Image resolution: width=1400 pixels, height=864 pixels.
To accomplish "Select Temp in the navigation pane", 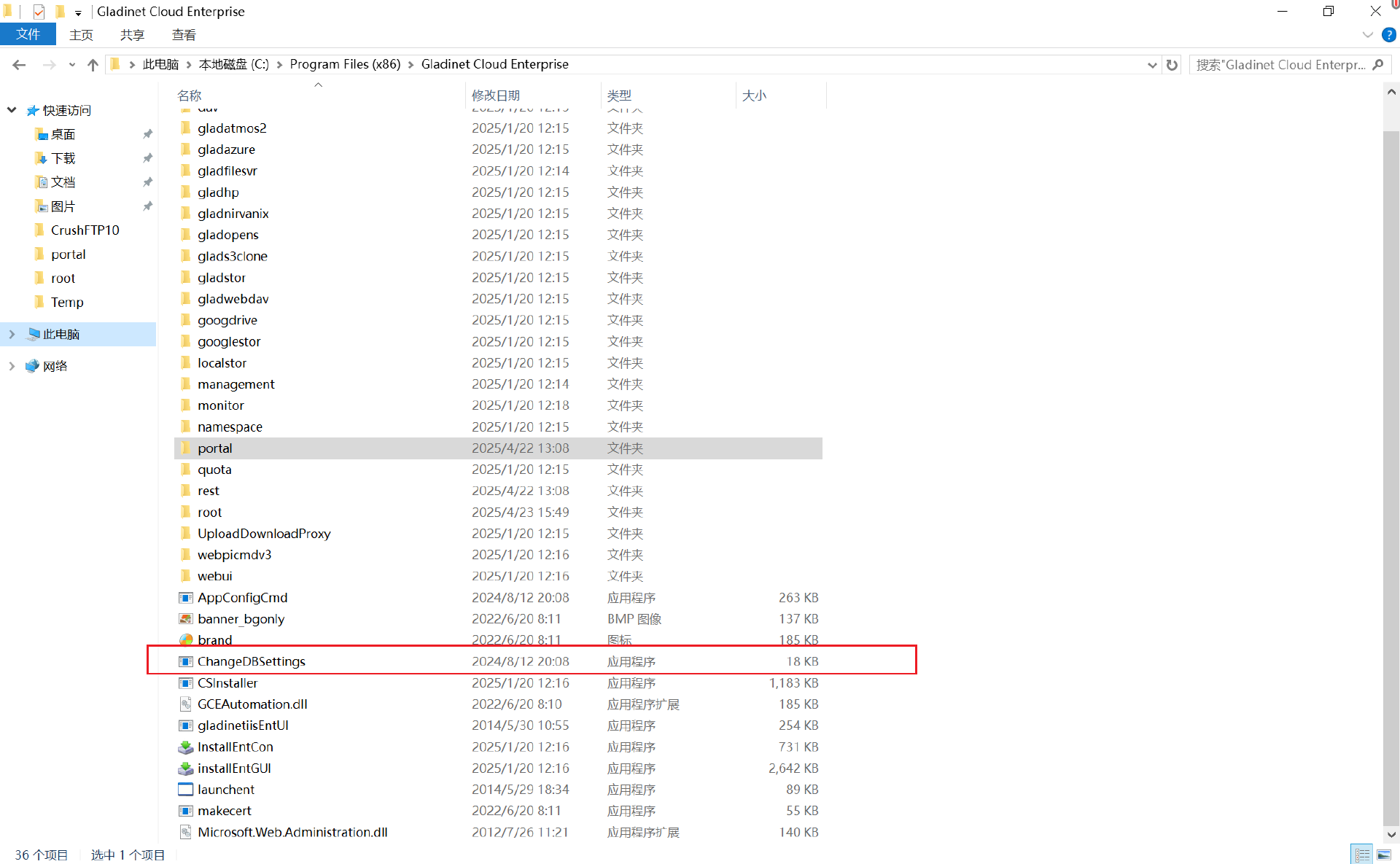I will (67, 302).
